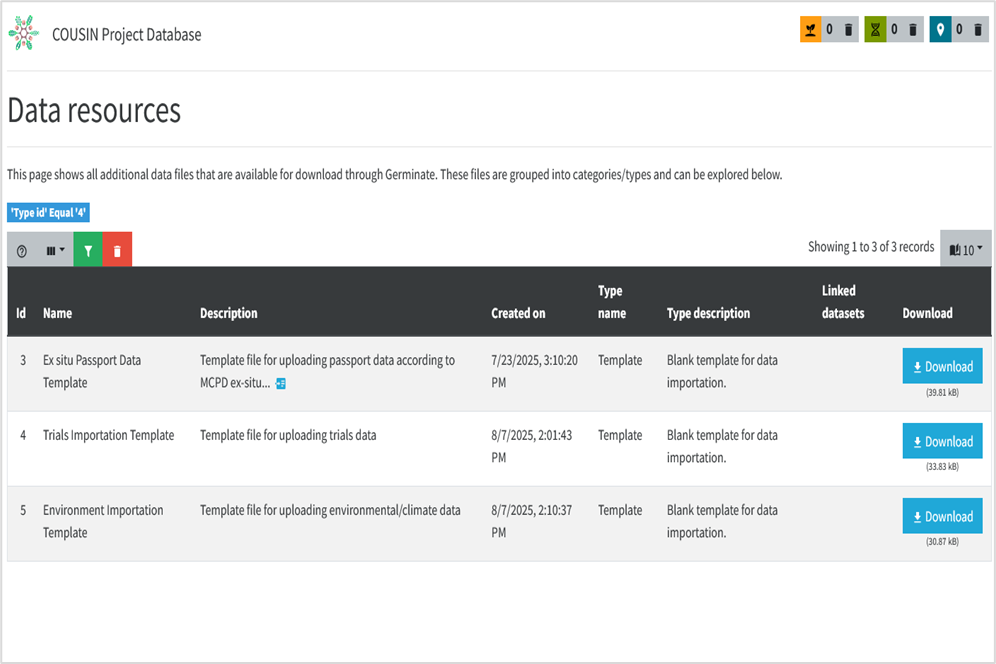996x664 pixels.
Task: Clear marked germplasm with its trash icon
Action: [x=849, y=30]
